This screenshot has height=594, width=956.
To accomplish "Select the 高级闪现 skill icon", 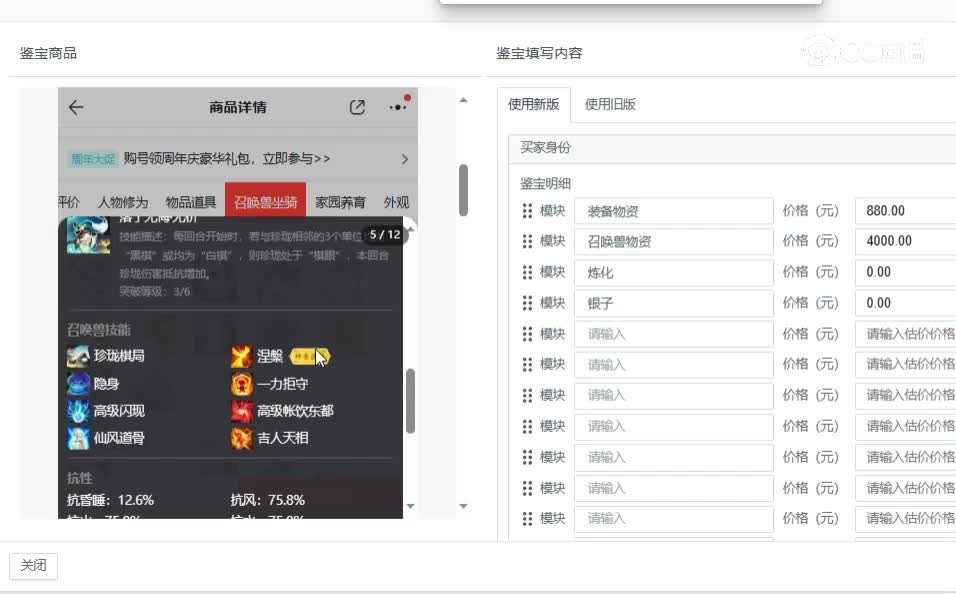I will point(78,411).
